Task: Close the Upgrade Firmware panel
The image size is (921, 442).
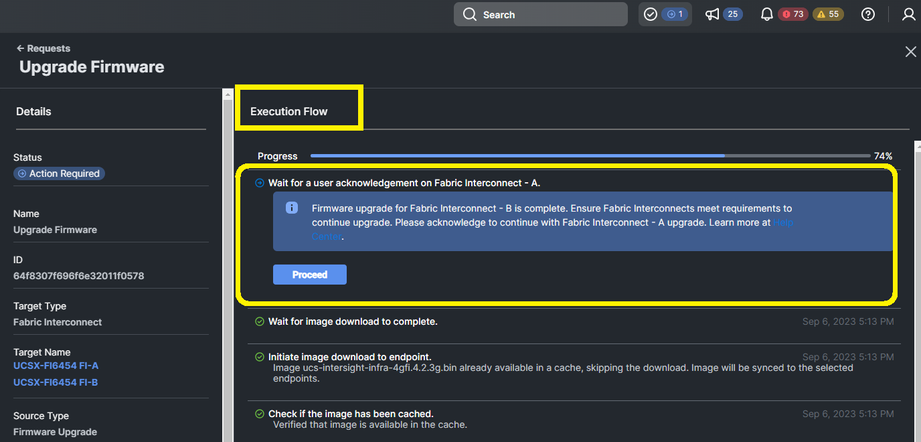Action: pos(910,52)
